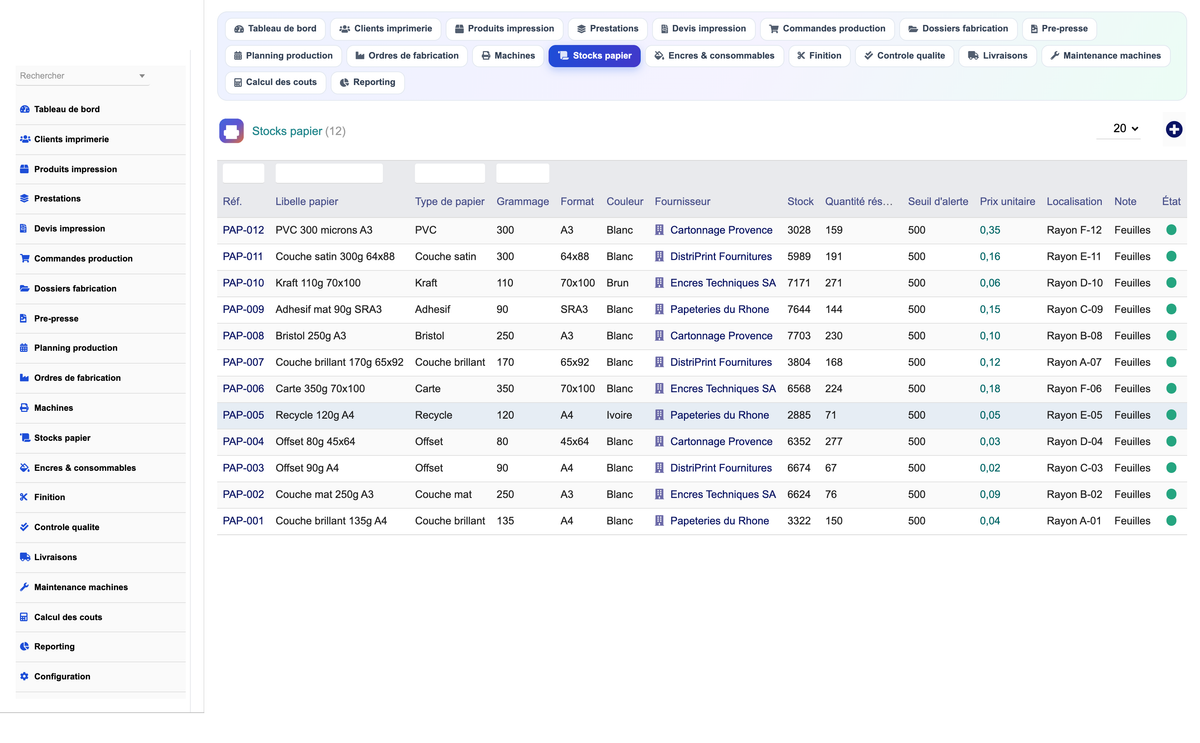Image resolution: width=1200 pixels, height=743 pixels.
Task: Click sidebar Machines printer icon
Action: tap(25, 408)
